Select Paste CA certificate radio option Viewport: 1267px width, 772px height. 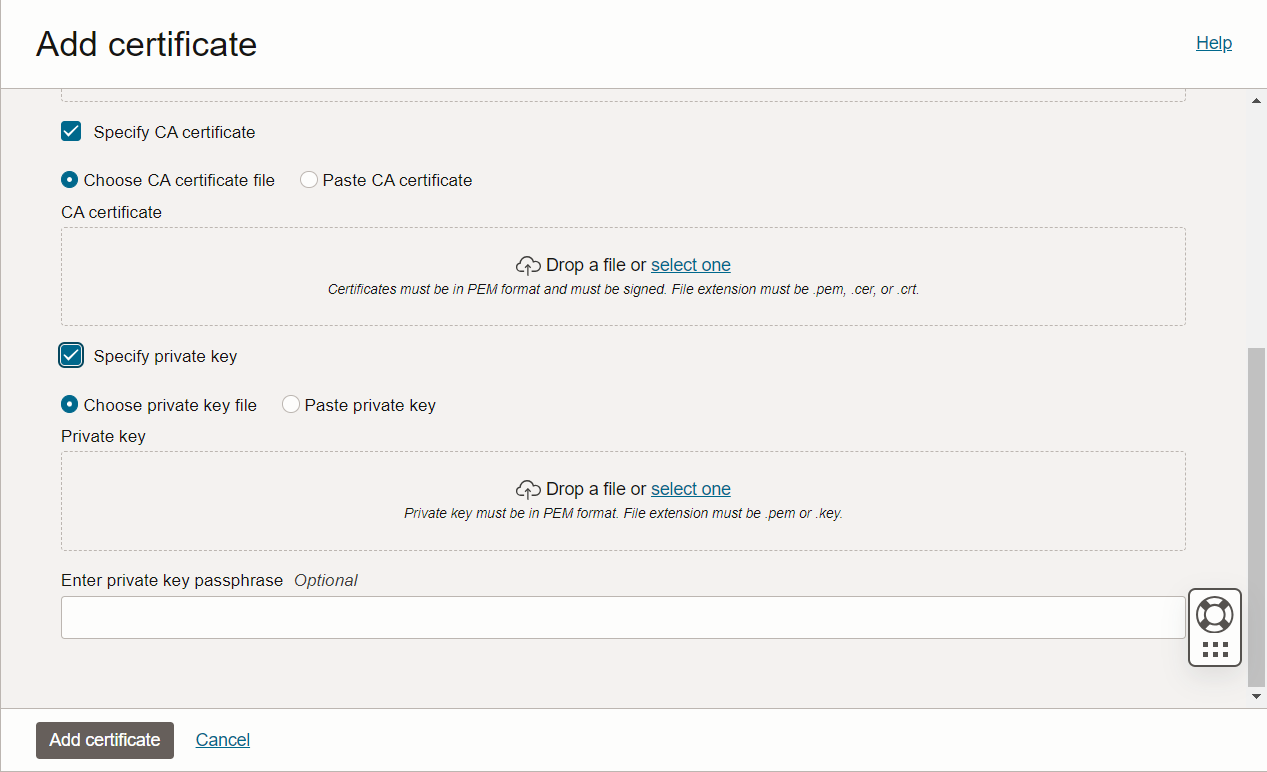[x=309, y=180]
